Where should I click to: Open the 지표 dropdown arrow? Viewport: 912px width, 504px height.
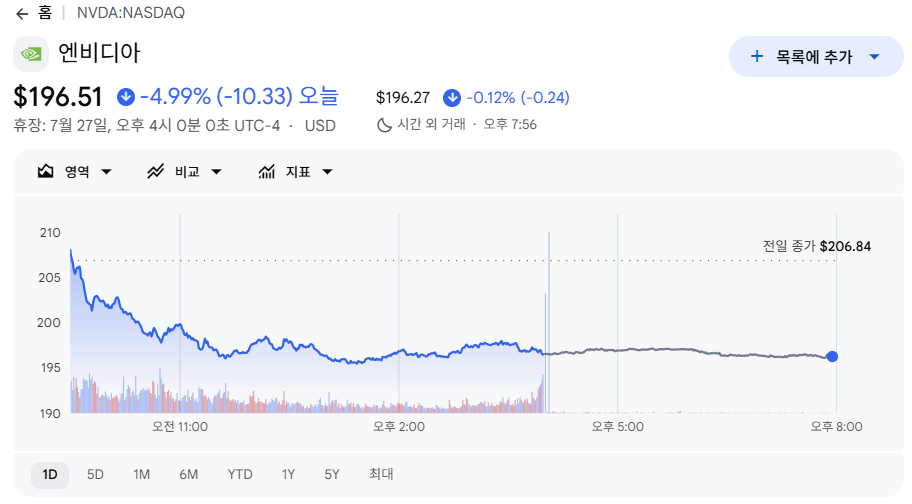[x=327, y=172]
